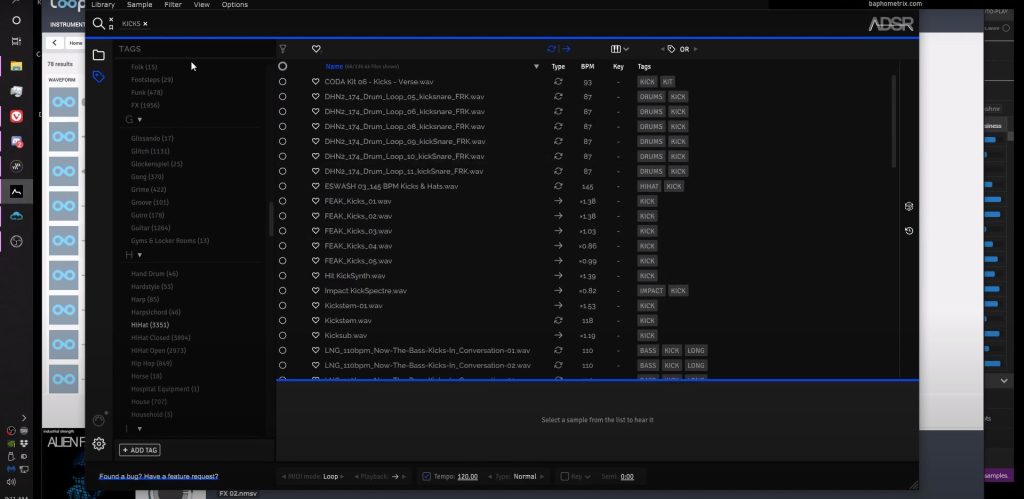Viewport: 1024px width, 499px height.
Task: Favorite Kicksub.wav heart icon
Action: point(315,335)
